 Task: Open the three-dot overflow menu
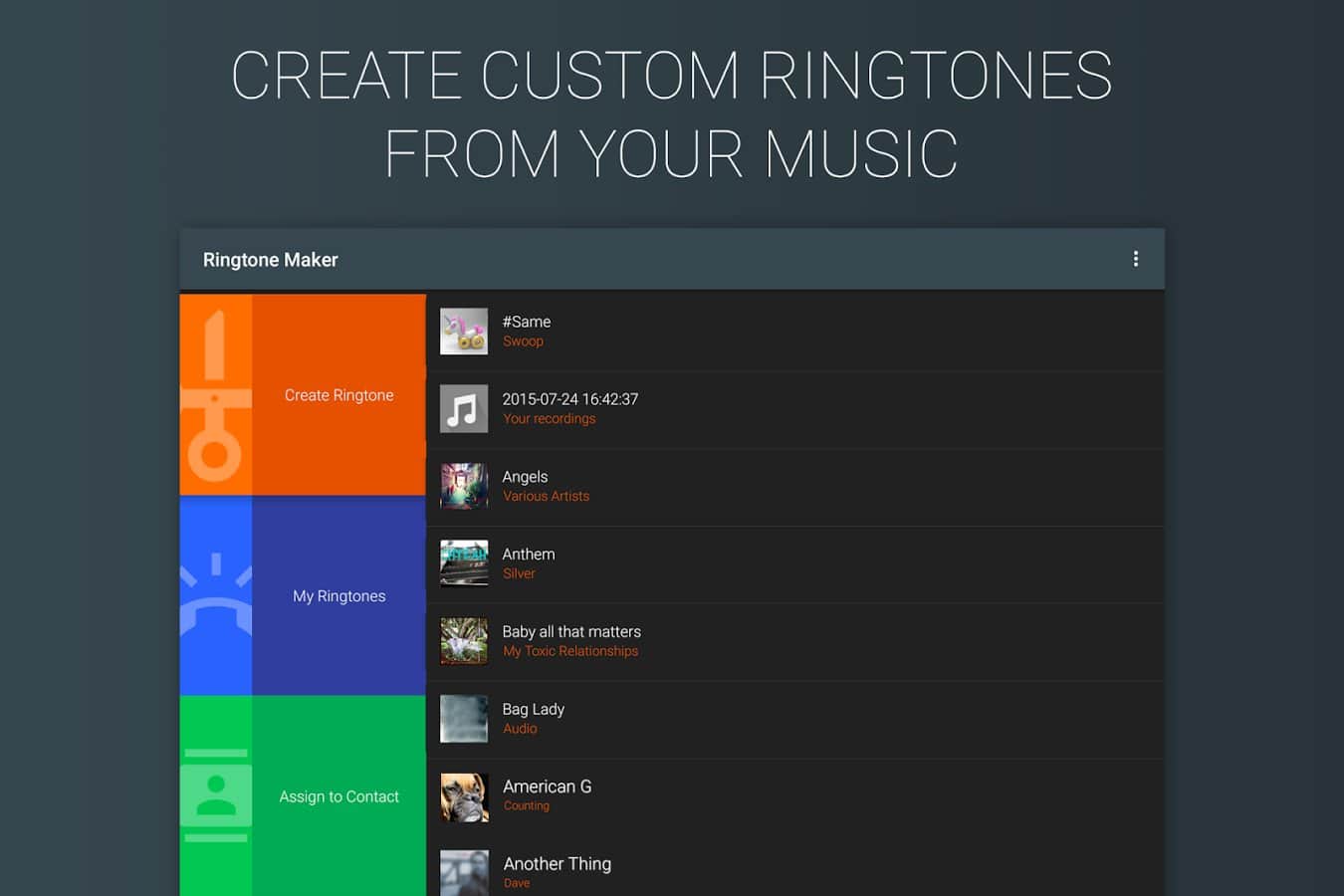click(1135, 259)
